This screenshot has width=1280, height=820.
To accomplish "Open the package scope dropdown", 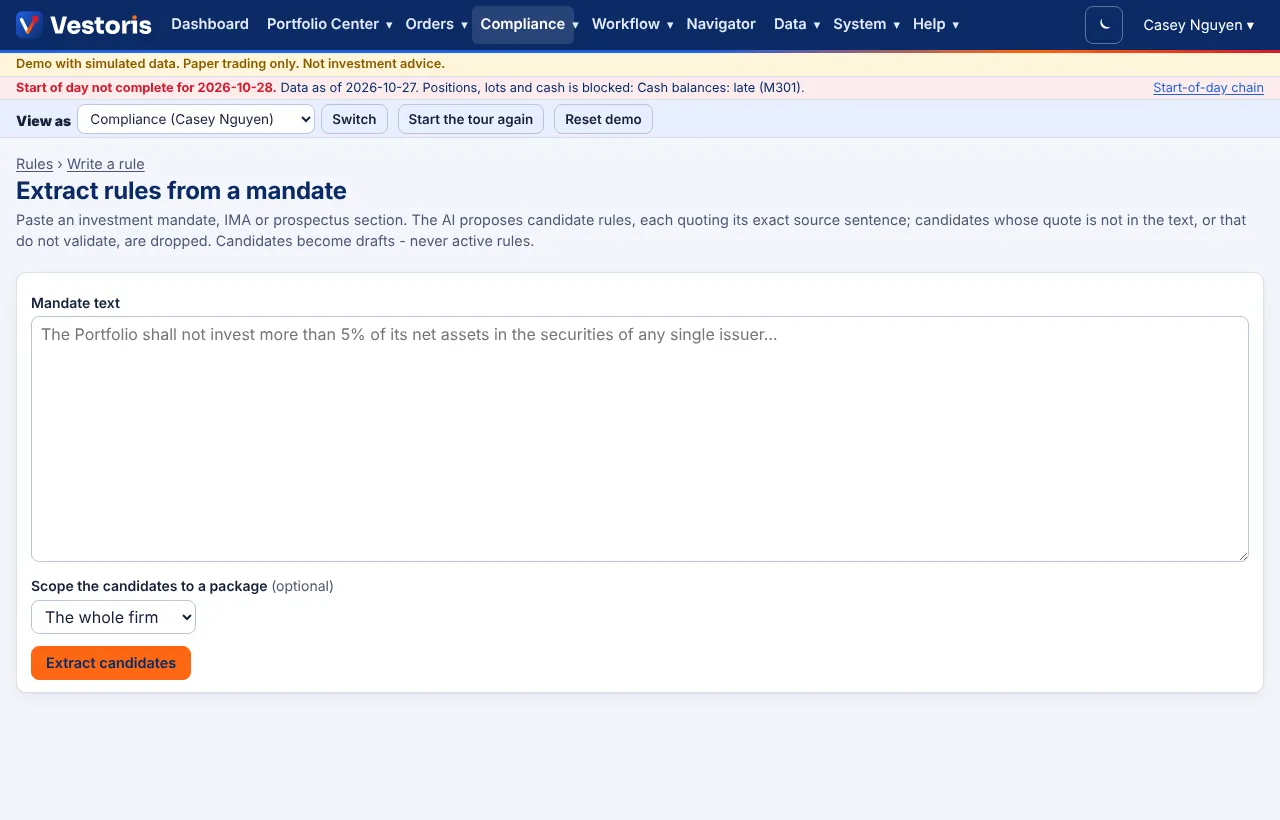I will [113, 617].
